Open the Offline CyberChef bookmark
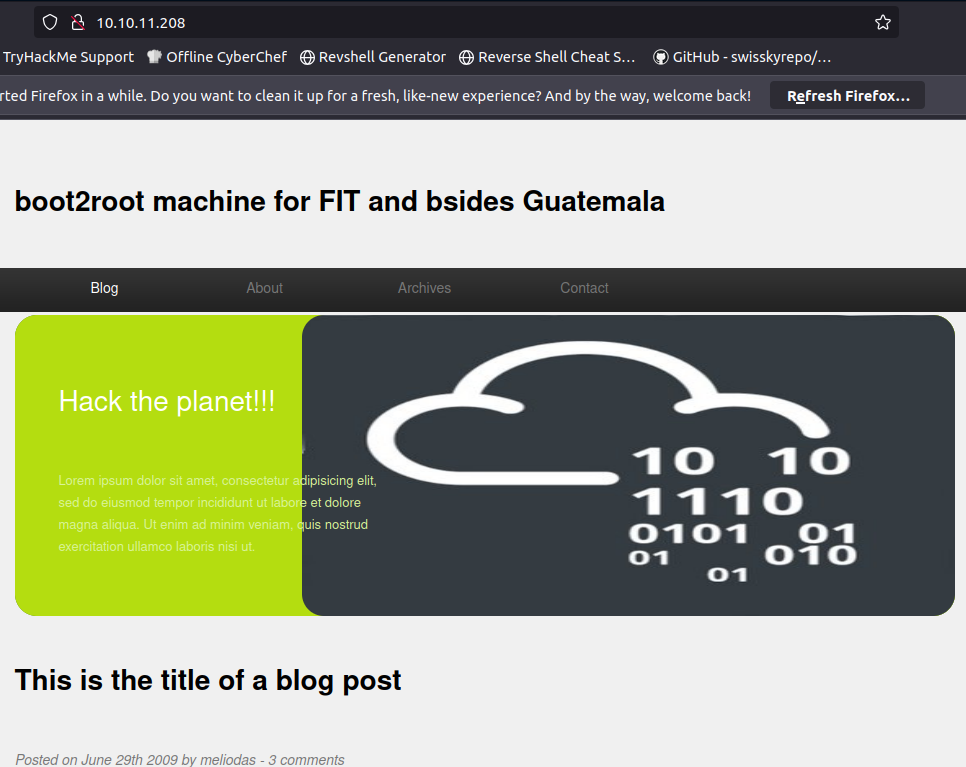This screenshot has width=966, height=767. [216, 57]
